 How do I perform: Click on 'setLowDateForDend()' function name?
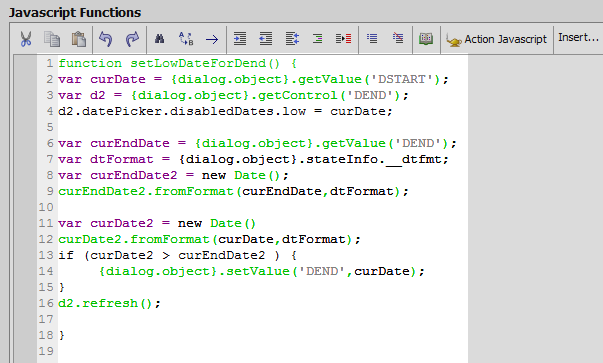coord(205,63)
